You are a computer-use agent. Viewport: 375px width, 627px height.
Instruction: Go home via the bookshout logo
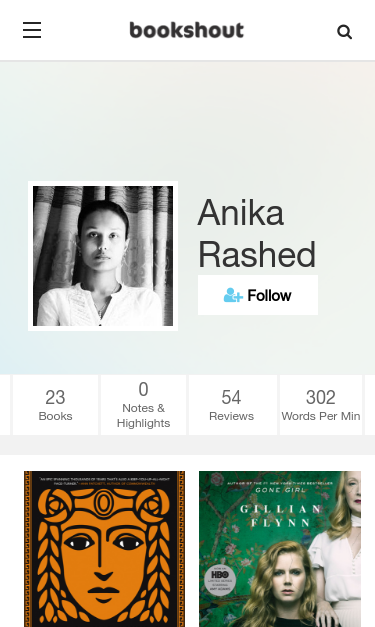pyautogui.click(x=187, y=30)
